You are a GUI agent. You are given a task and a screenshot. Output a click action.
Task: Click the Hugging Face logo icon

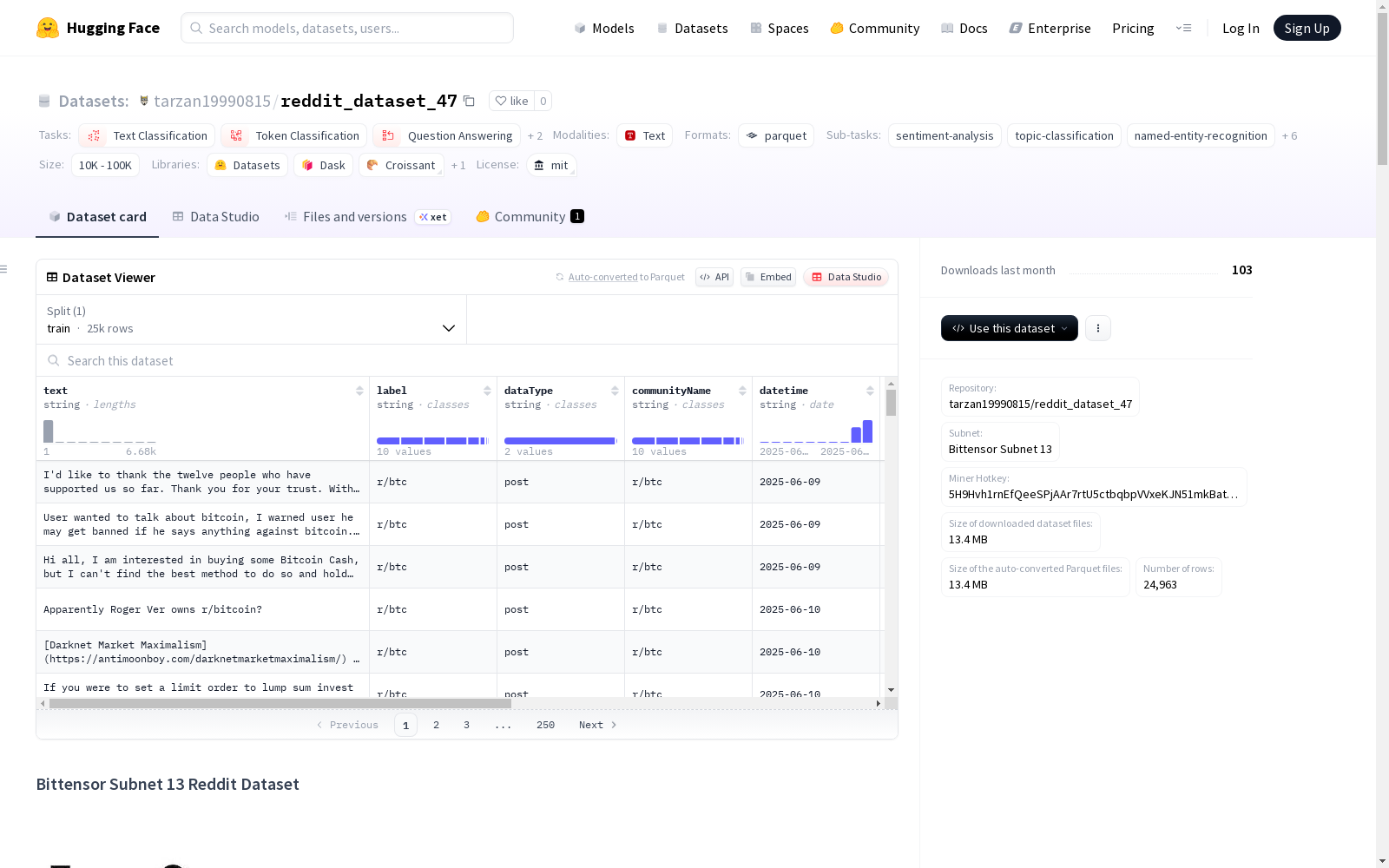tap(48, 28)
